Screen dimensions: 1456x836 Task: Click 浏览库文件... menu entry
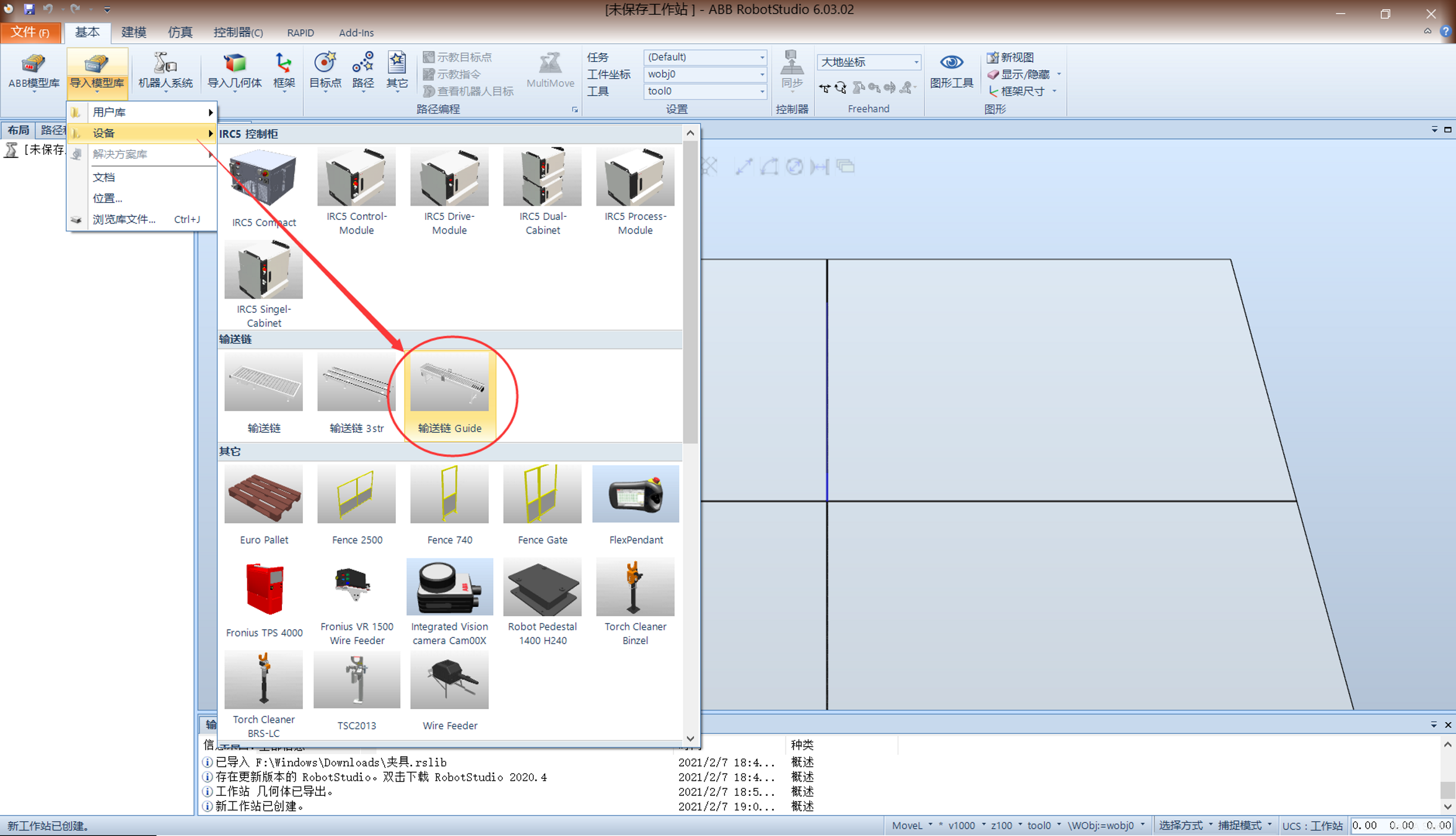124,219
